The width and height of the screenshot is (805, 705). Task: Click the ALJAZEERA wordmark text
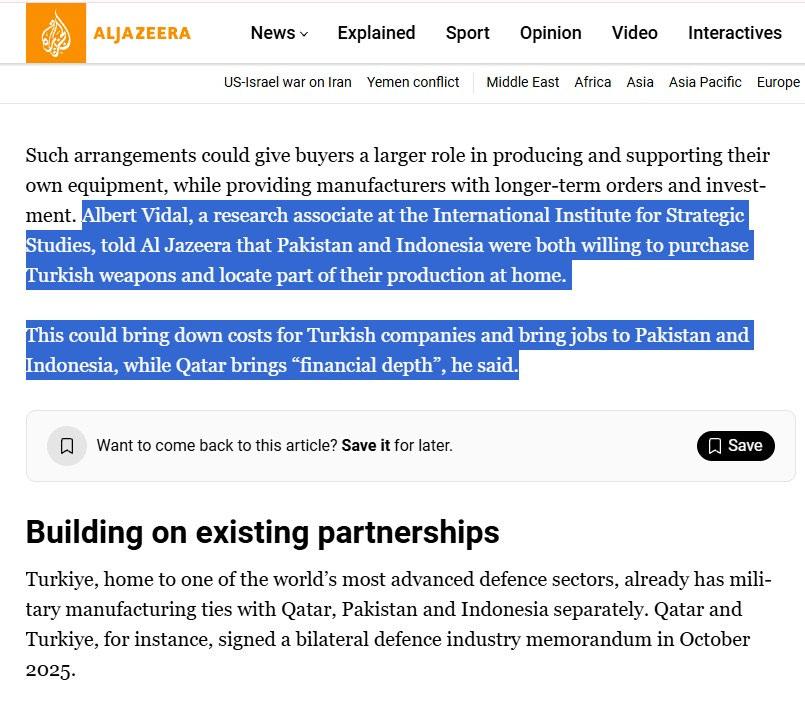(x=142, y=33)
